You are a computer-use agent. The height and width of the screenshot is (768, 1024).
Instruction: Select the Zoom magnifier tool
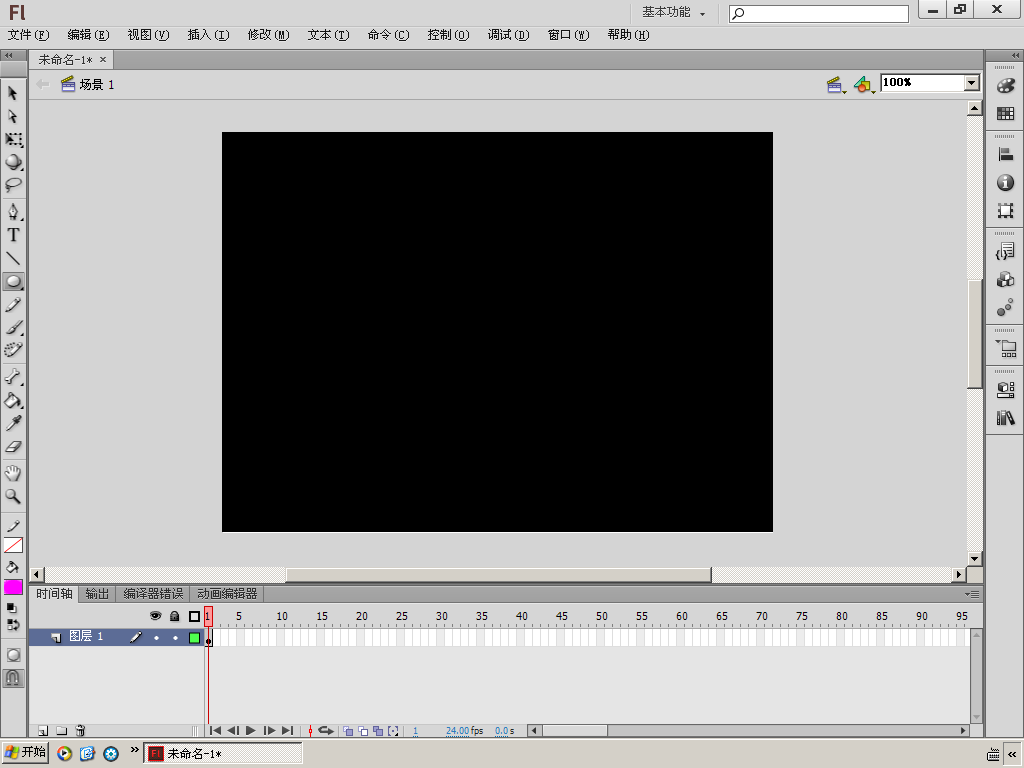pos(13,496)
